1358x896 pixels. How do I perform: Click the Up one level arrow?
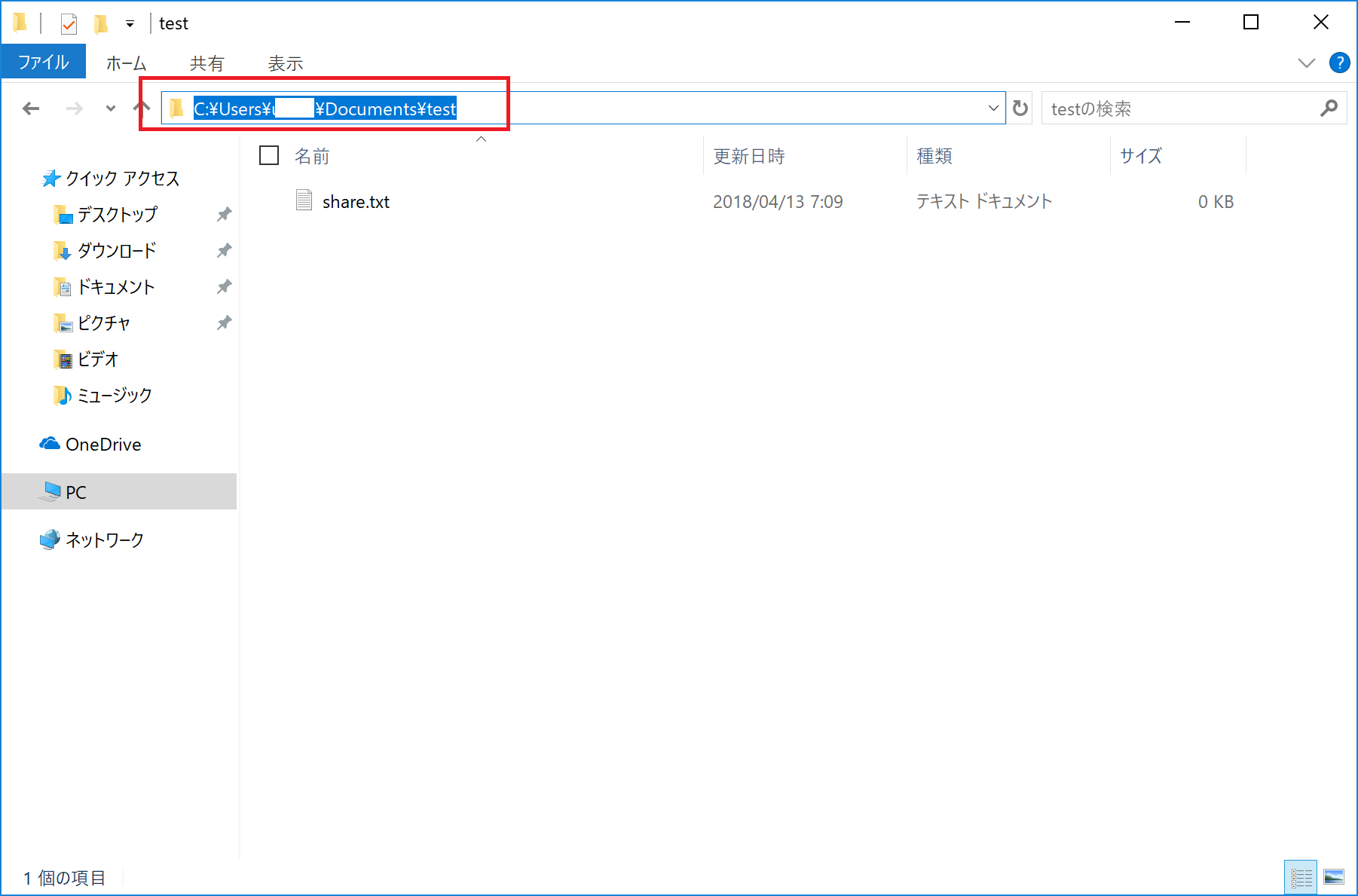[142, 108]
